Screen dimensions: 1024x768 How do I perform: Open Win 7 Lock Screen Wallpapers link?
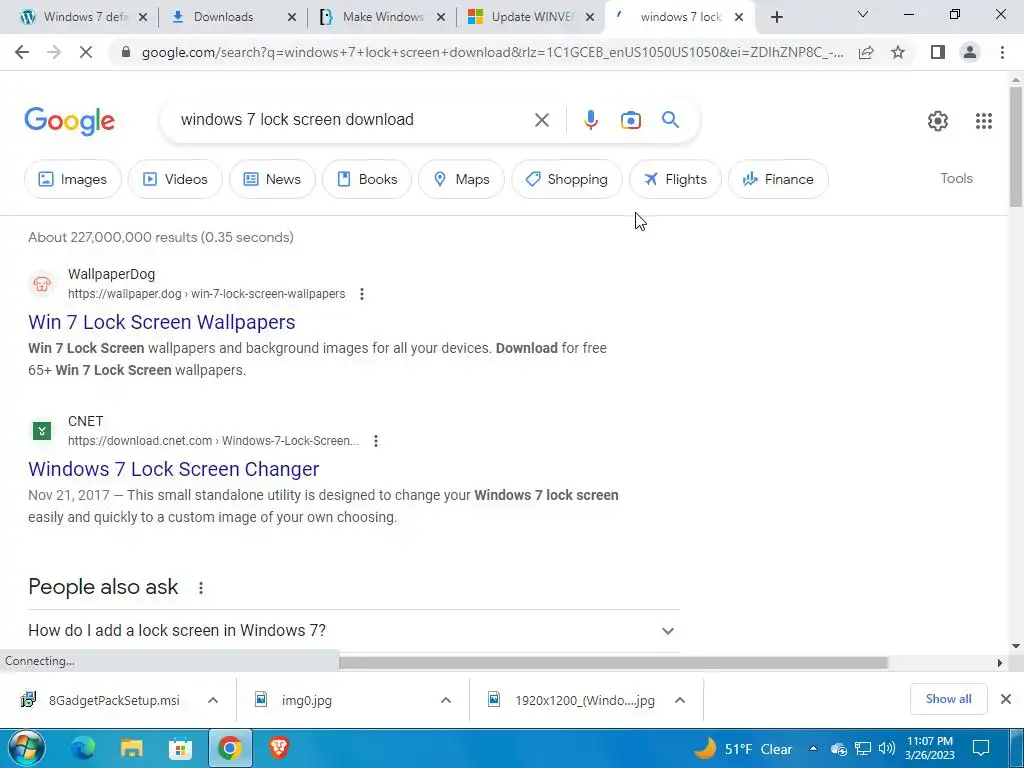click(x=161, y=322)
